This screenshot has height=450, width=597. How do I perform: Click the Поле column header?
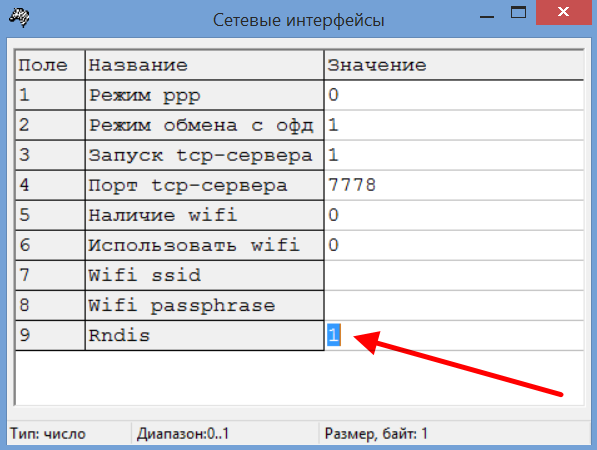[x=50, y=65]
